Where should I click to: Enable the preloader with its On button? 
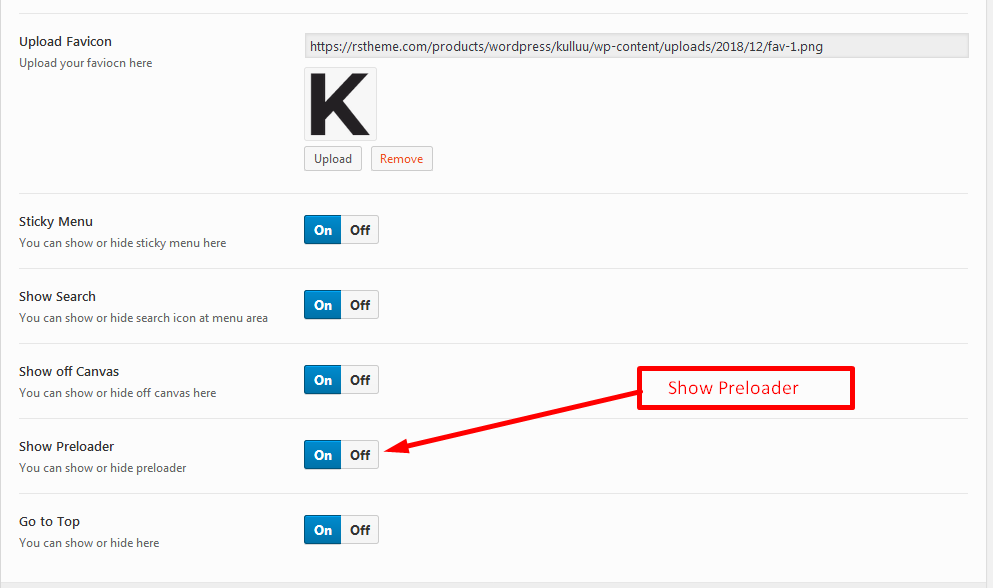[x=323, y=455]
